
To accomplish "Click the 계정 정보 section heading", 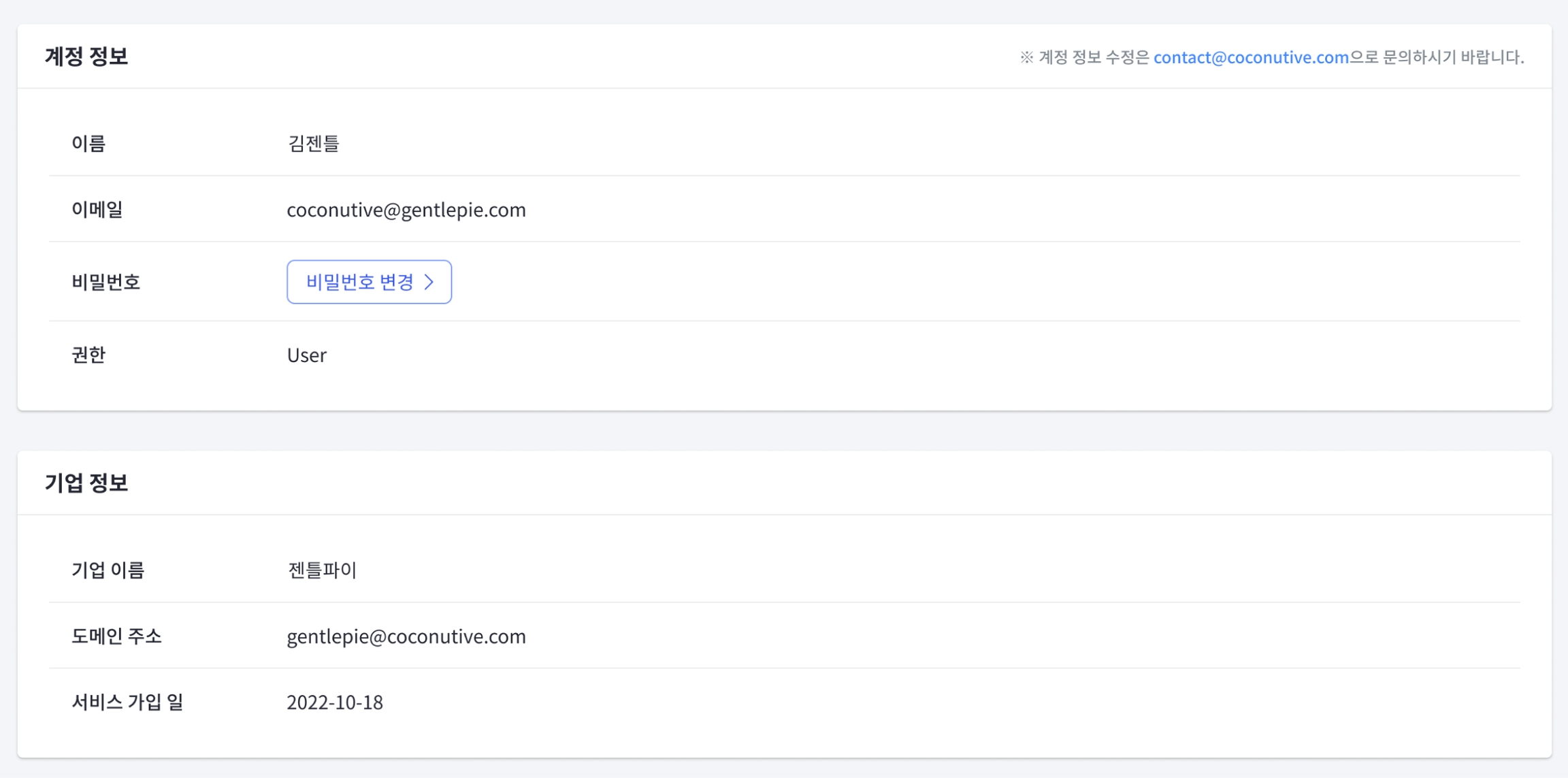I will [86, 56].
